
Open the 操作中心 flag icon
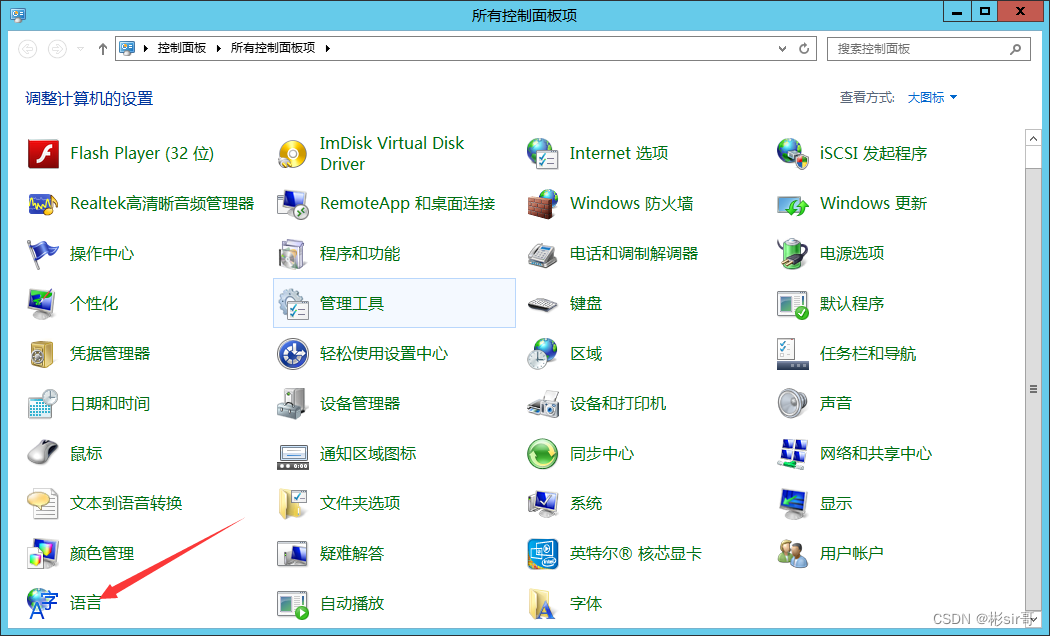44,254
